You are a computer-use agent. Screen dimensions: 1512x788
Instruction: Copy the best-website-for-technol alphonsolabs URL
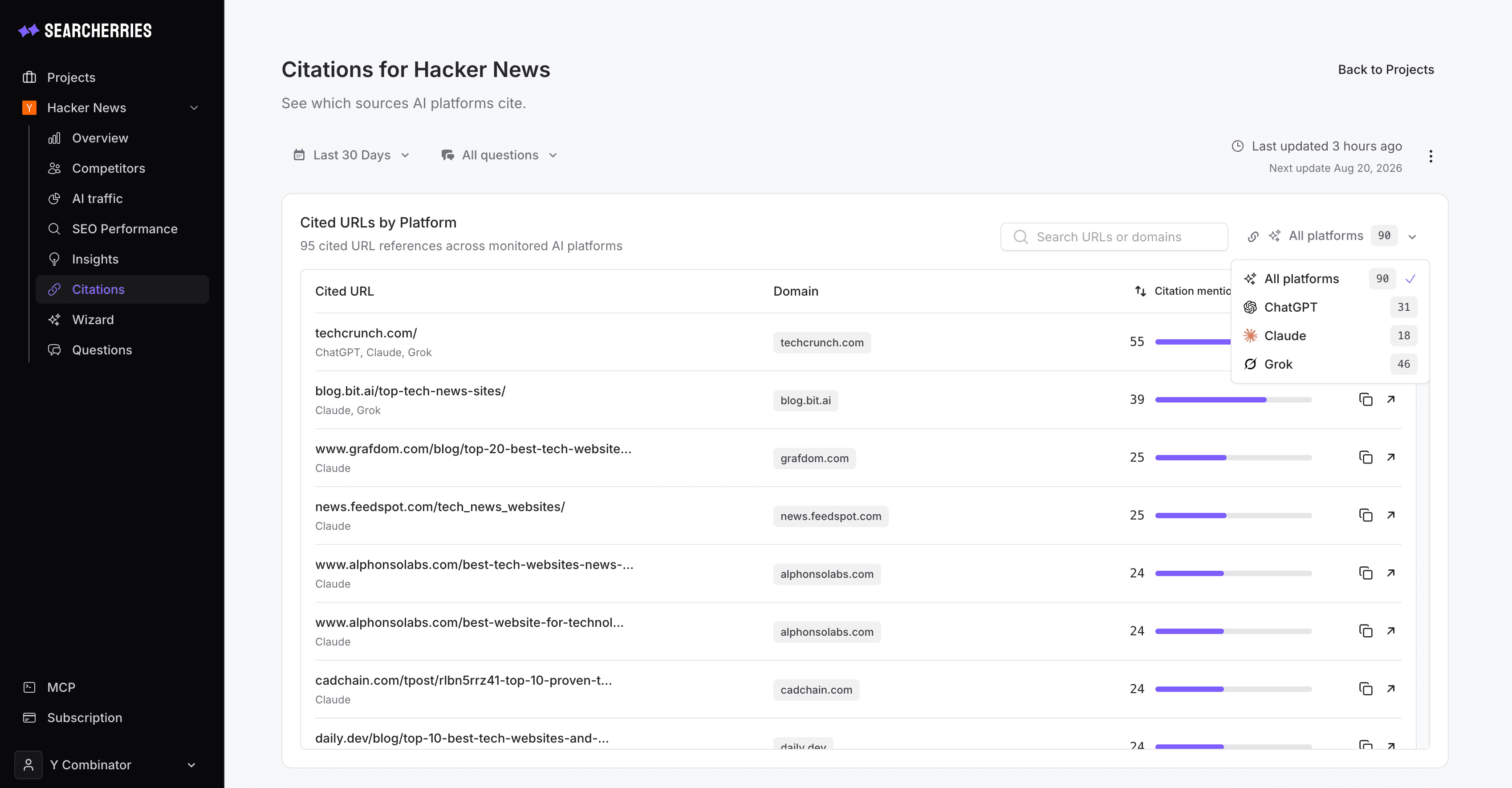click(1365, 631)
